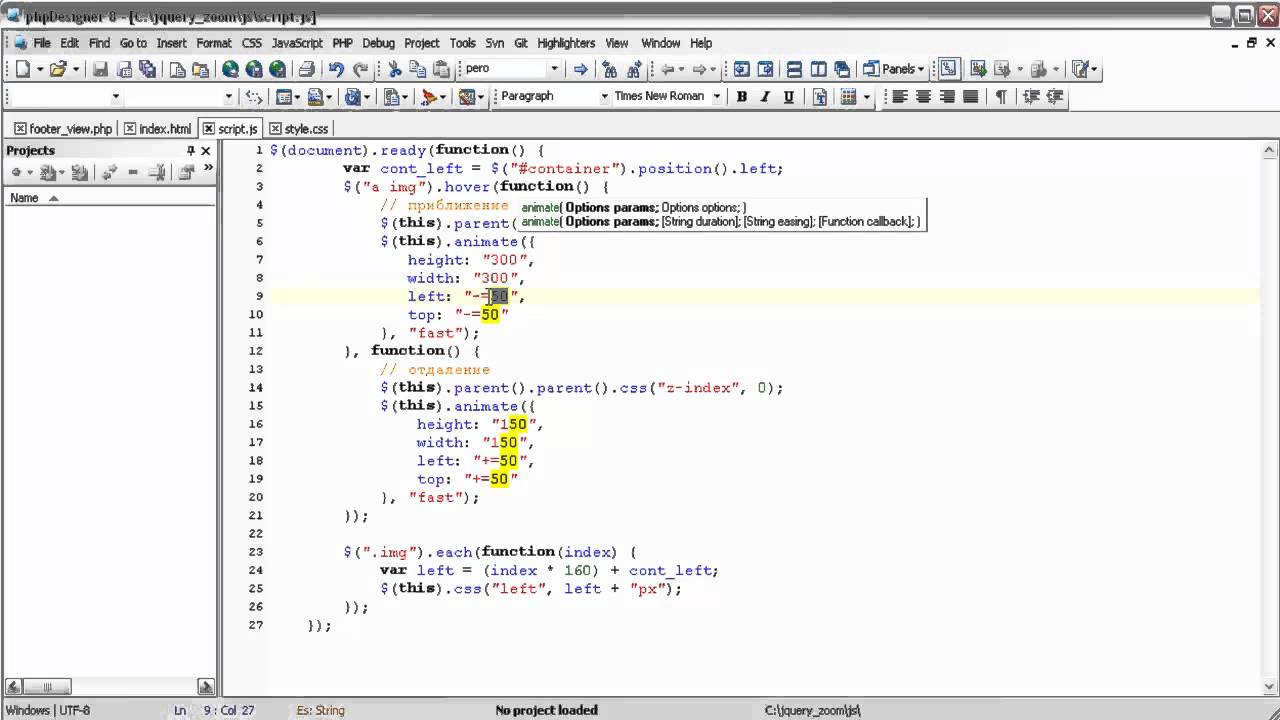Click the Find binoculars icon
The width and height of the screenshot is (1280, 720).
coord(609,69)
